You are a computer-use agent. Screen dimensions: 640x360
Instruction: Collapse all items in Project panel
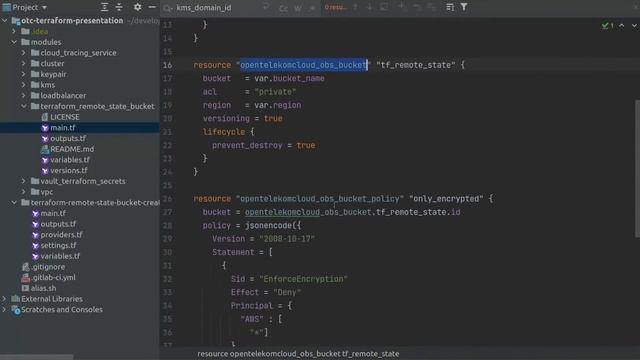click(x=119, y=7)
